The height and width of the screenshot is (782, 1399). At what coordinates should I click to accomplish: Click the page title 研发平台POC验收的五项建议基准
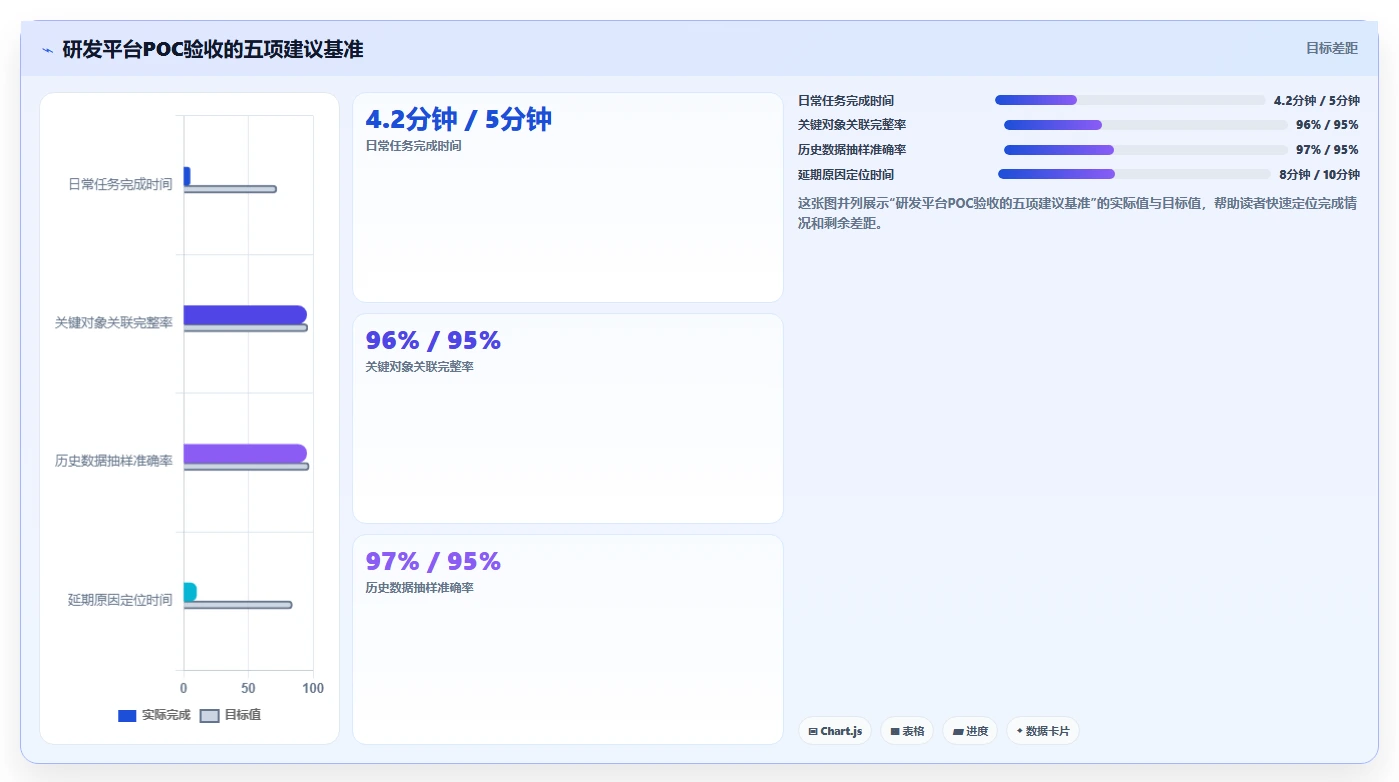tap(213, 49)
